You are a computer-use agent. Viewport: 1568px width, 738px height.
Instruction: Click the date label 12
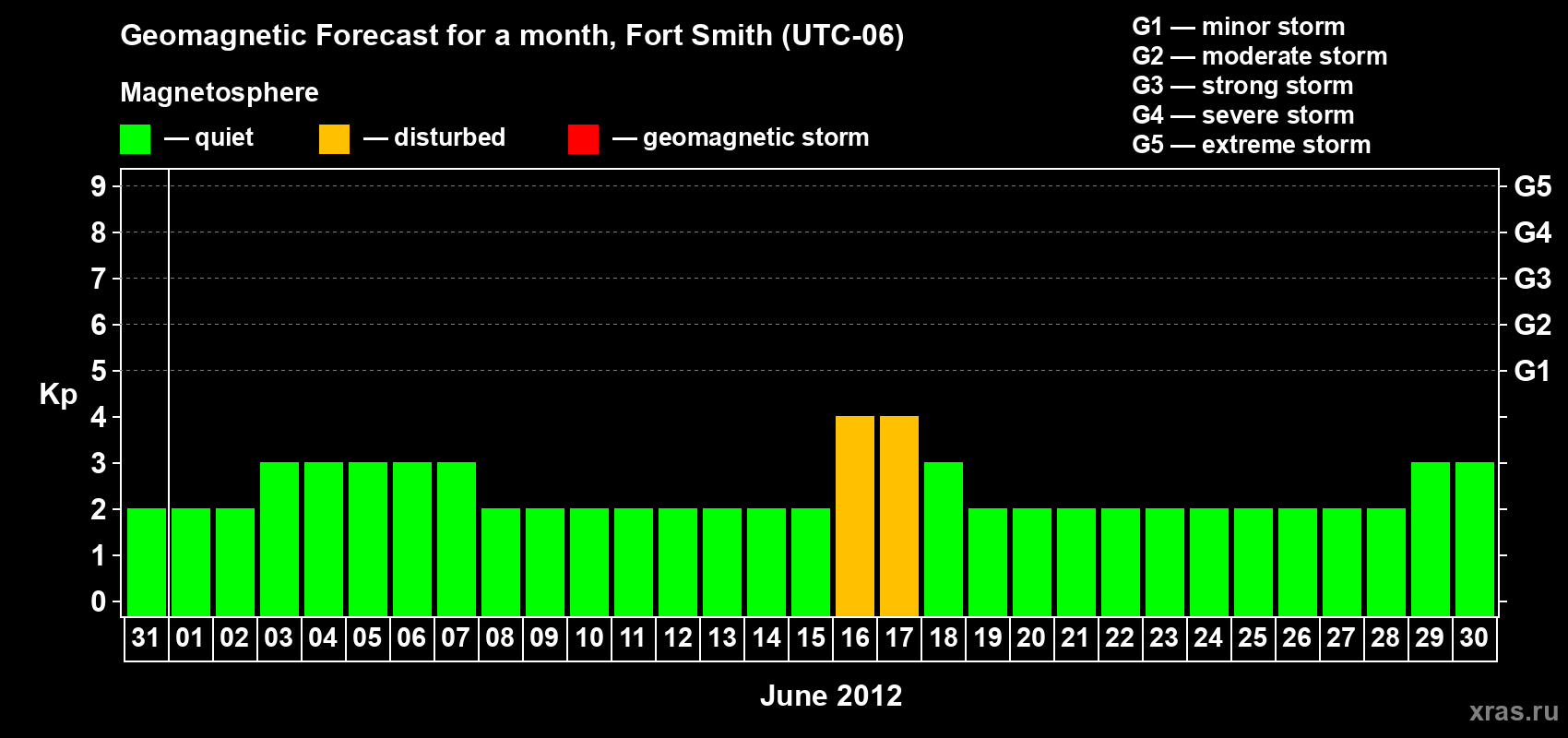(x=677, y=637)
